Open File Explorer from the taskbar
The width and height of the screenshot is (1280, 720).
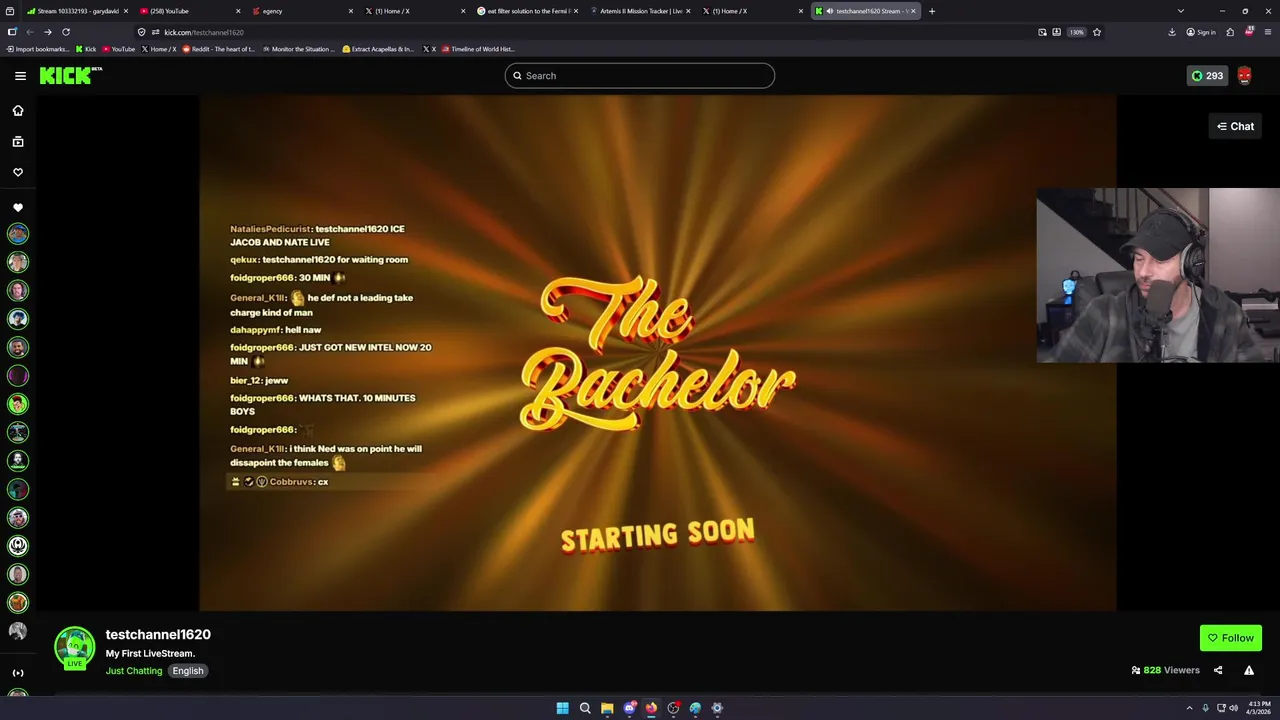coord(607,708)
